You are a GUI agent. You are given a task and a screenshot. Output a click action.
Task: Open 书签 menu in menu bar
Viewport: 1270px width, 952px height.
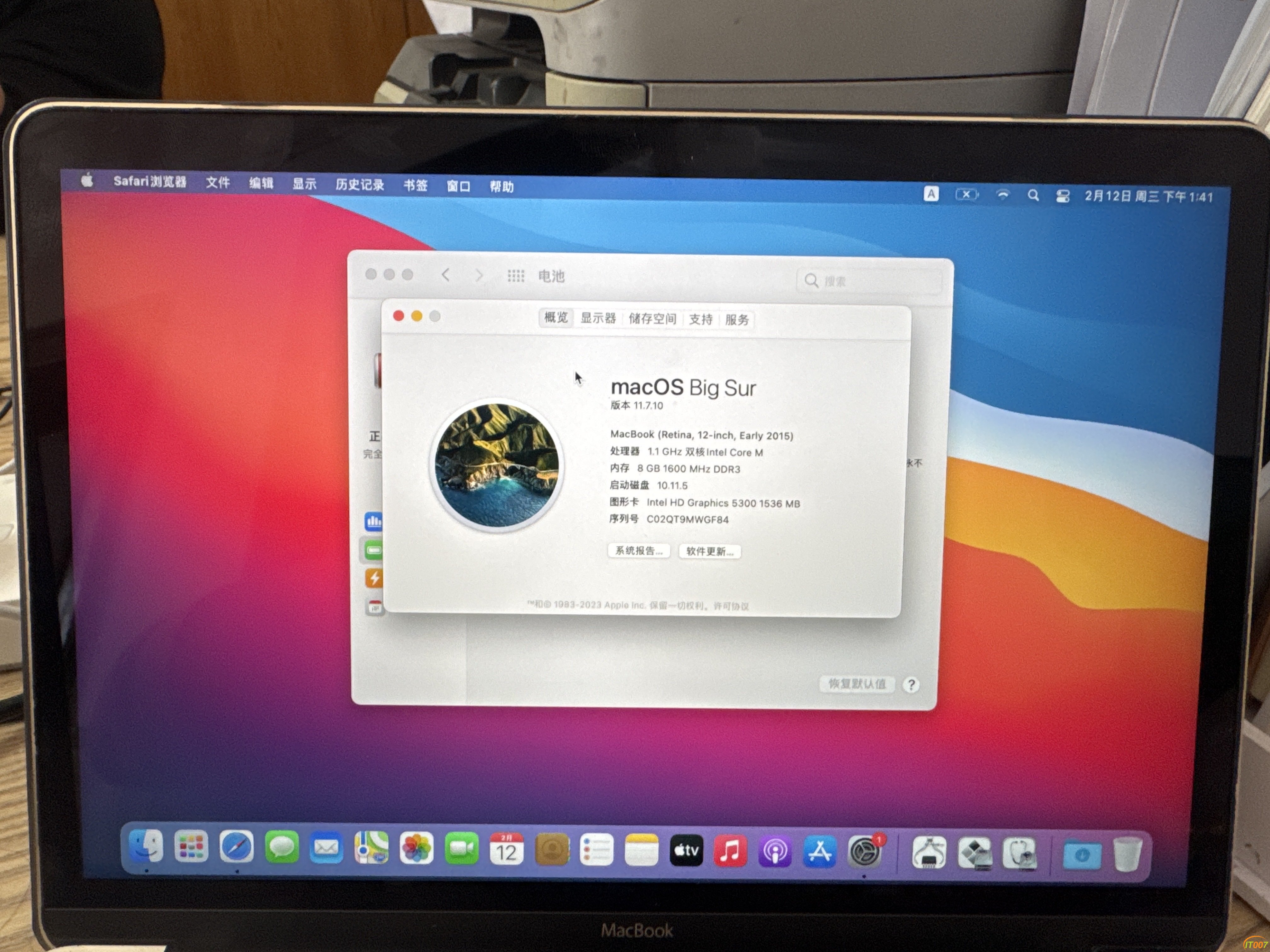415,185
